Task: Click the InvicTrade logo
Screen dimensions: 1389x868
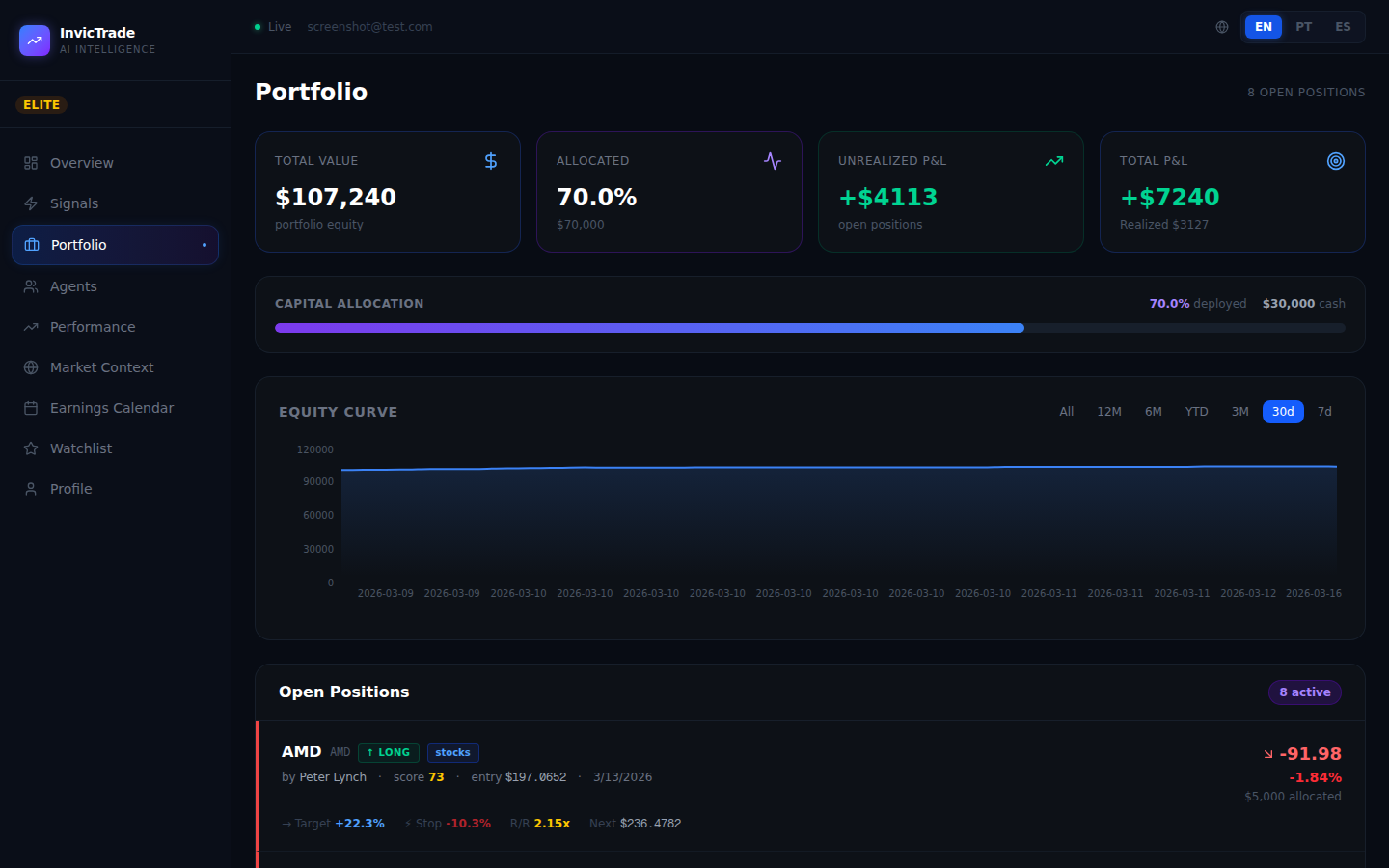Action: coord(35,41)
